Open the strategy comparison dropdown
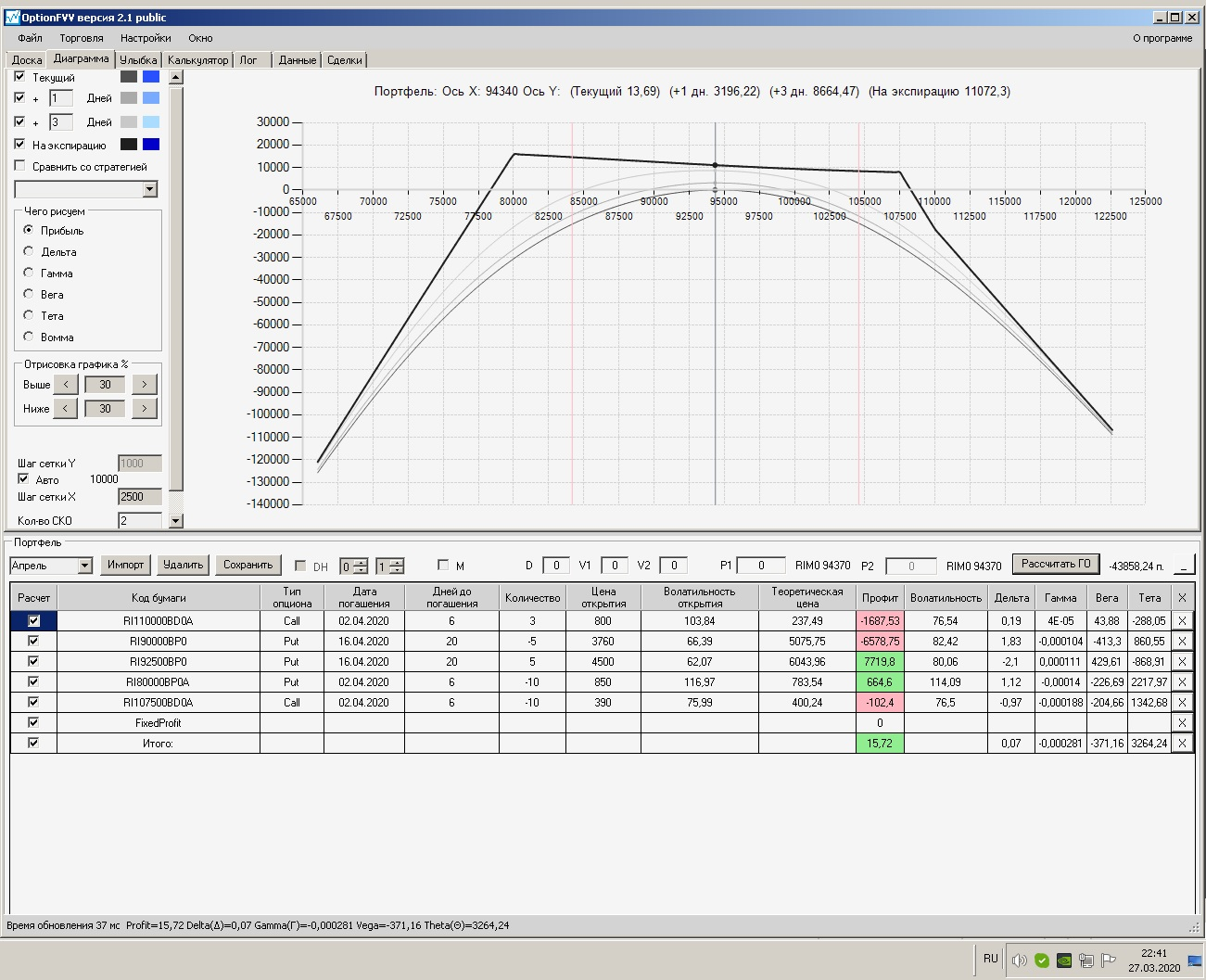The width and height of the screenshot is (1206, 980). [x=150, y=189]
